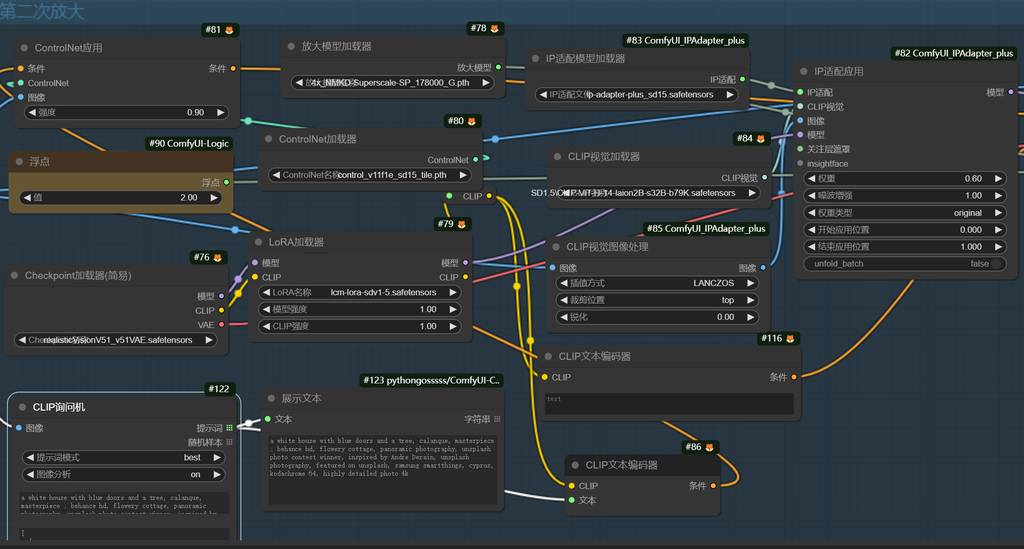Viewport: 1024px width, 549px height.
Task: Click the collapse dot on LoRA加载器 node
Action: [x=257, y=242]
